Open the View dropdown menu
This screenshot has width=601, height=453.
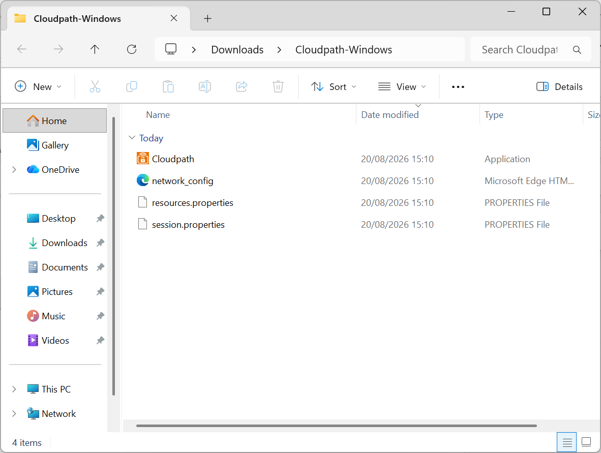pos(402,87)
